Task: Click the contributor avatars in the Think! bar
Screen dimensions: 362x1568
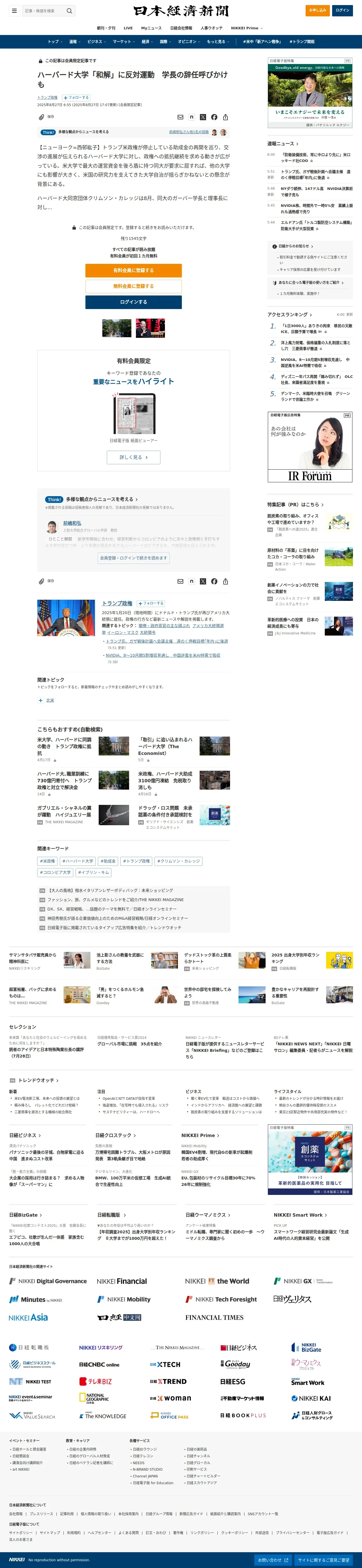Action: (x=219, y=132)
